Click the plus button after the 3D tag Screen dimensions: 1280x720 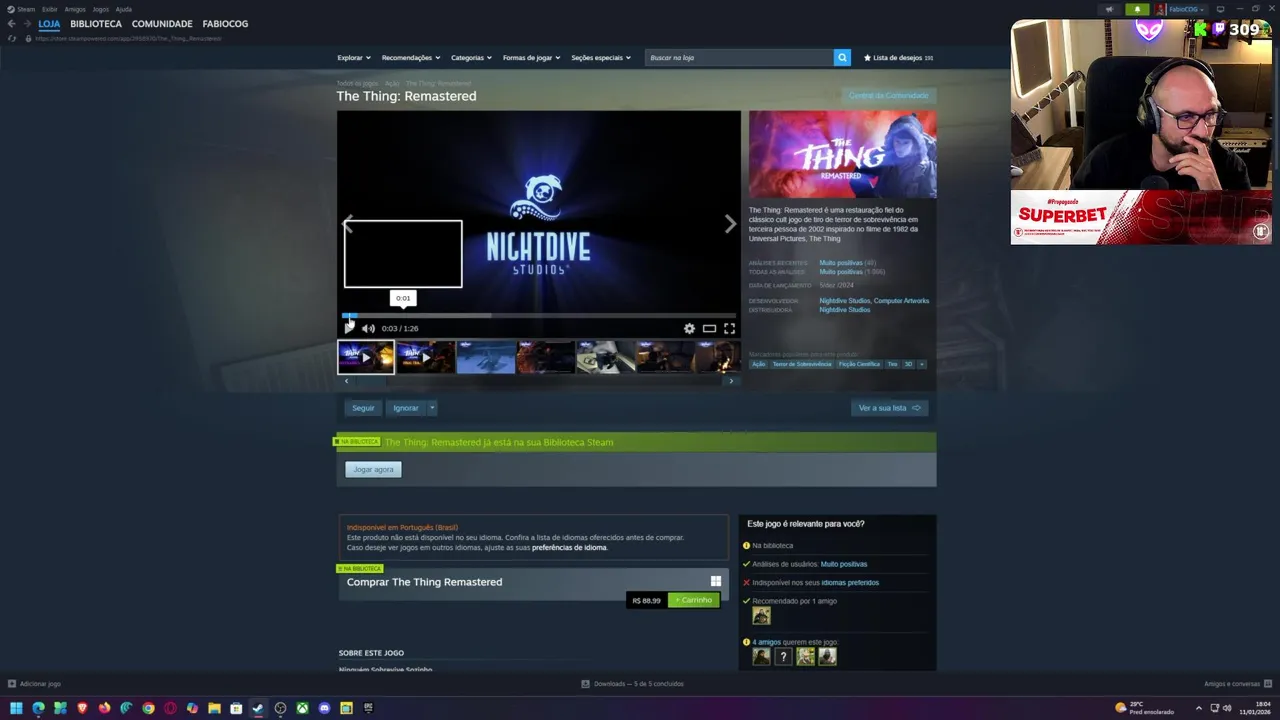coord(922,364)
